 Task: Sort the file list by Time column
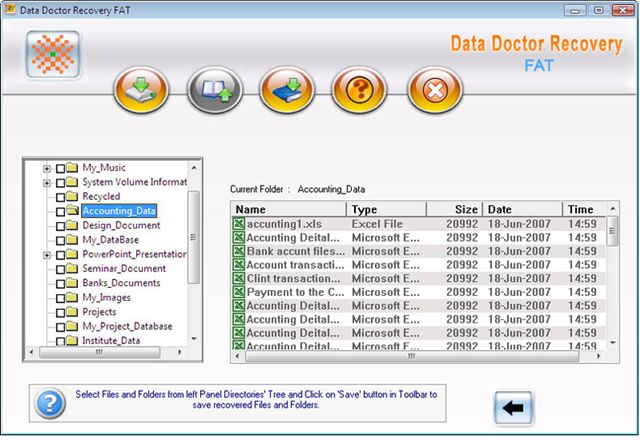click(584, 209)
